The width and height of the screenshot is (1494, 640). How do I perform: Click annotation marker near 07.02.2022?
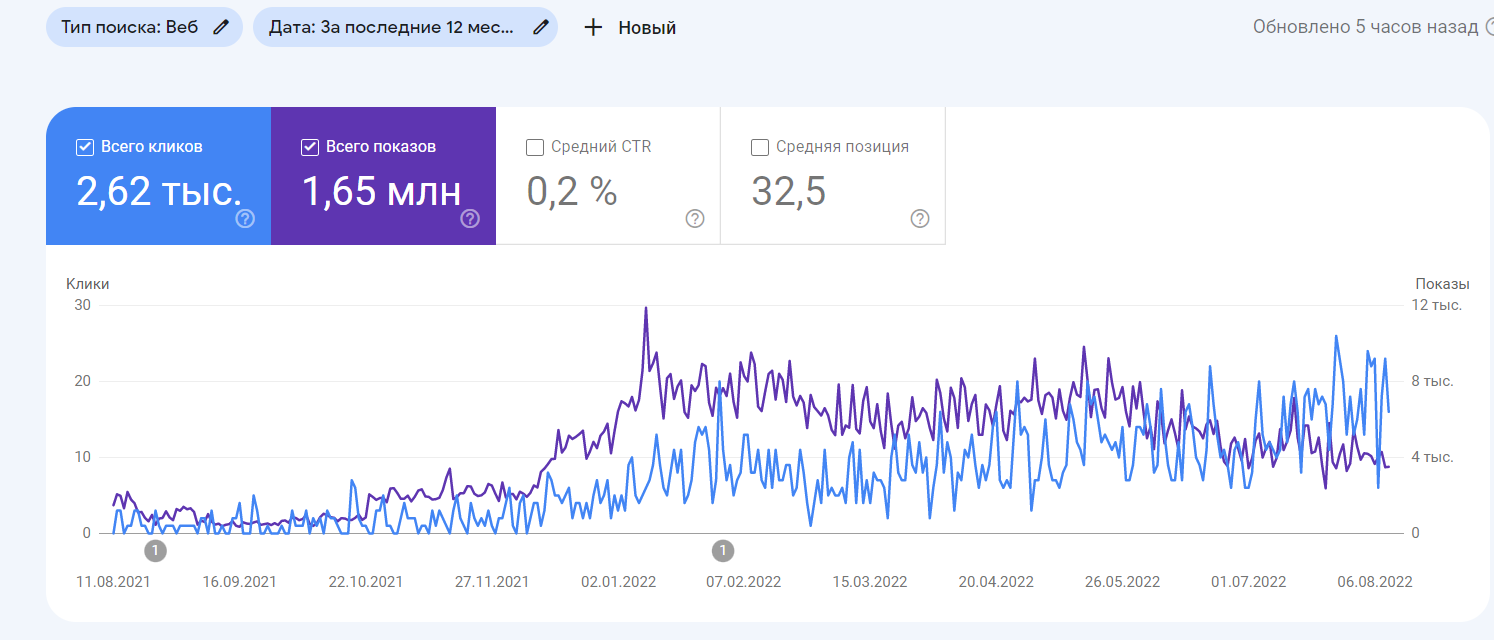(x=724, y=550)
